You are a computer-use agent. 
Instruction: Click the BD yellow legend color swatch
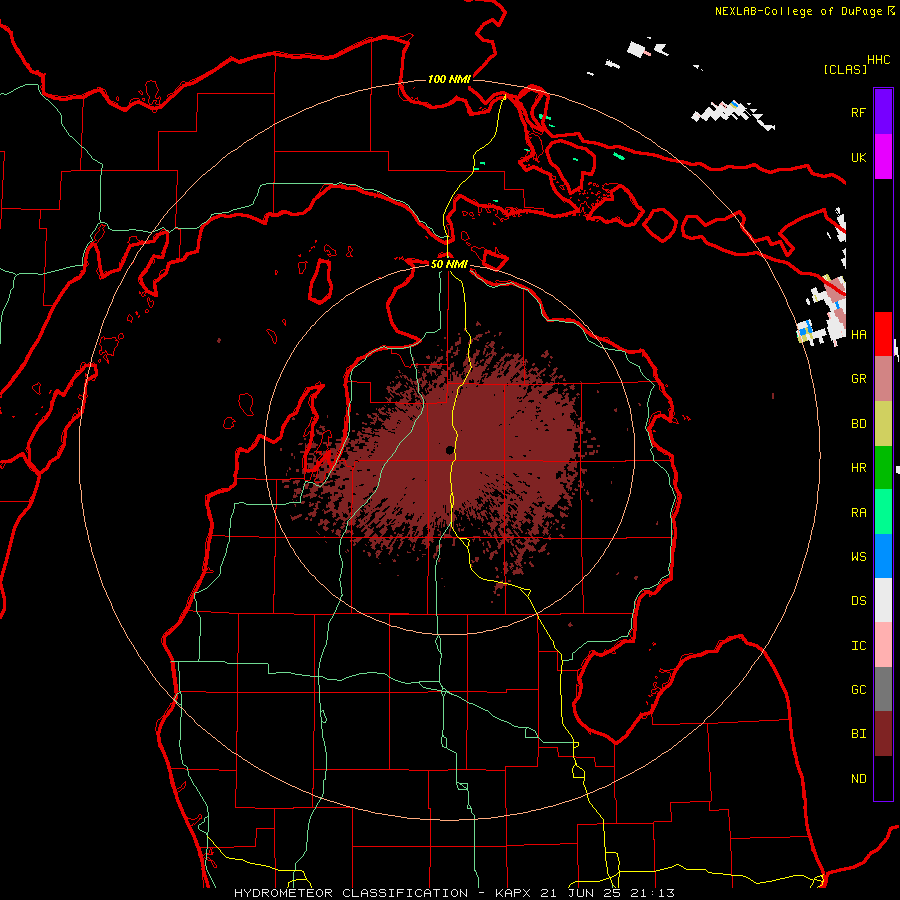883,424
